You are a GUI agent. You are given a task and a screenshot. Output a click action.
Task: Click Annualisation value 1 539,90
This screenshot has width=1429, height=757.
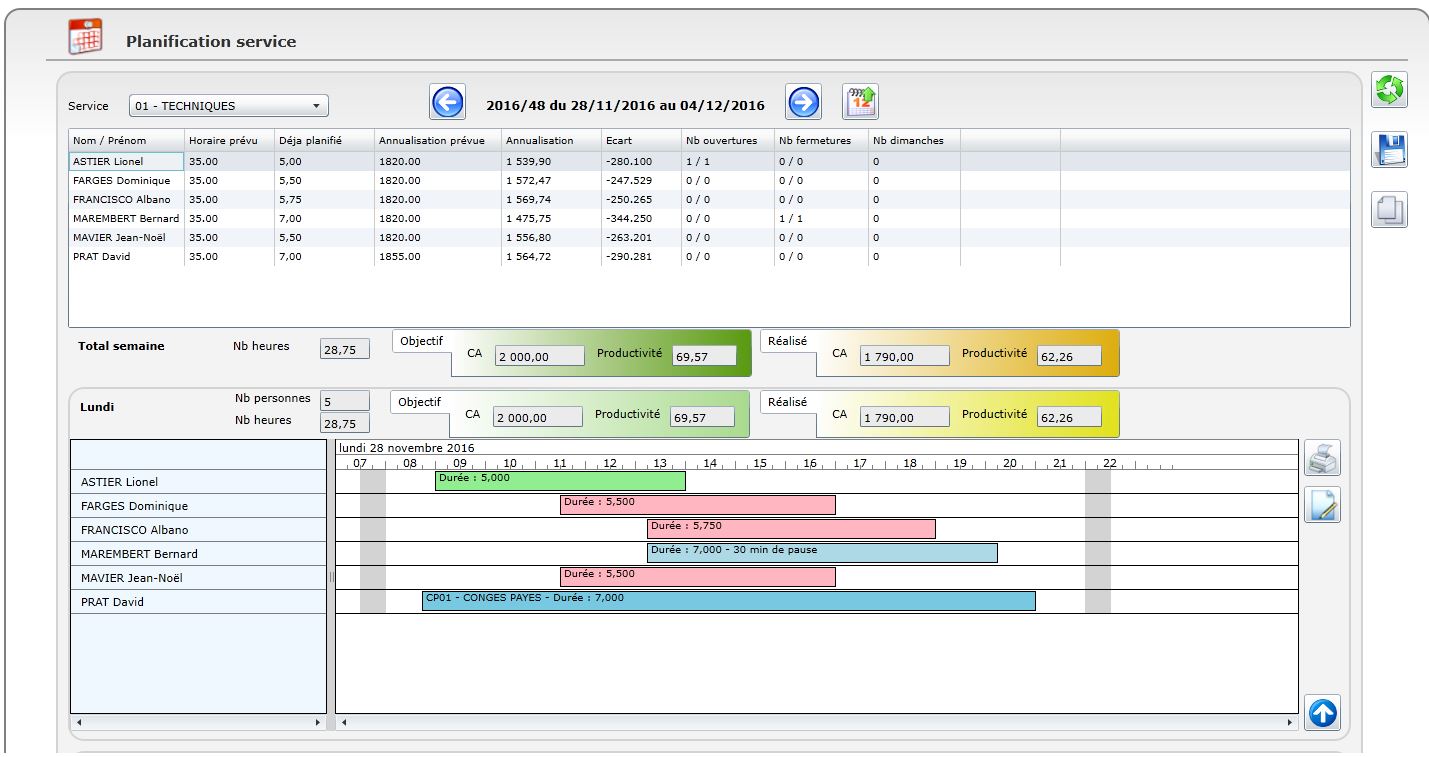coord(528,162)
